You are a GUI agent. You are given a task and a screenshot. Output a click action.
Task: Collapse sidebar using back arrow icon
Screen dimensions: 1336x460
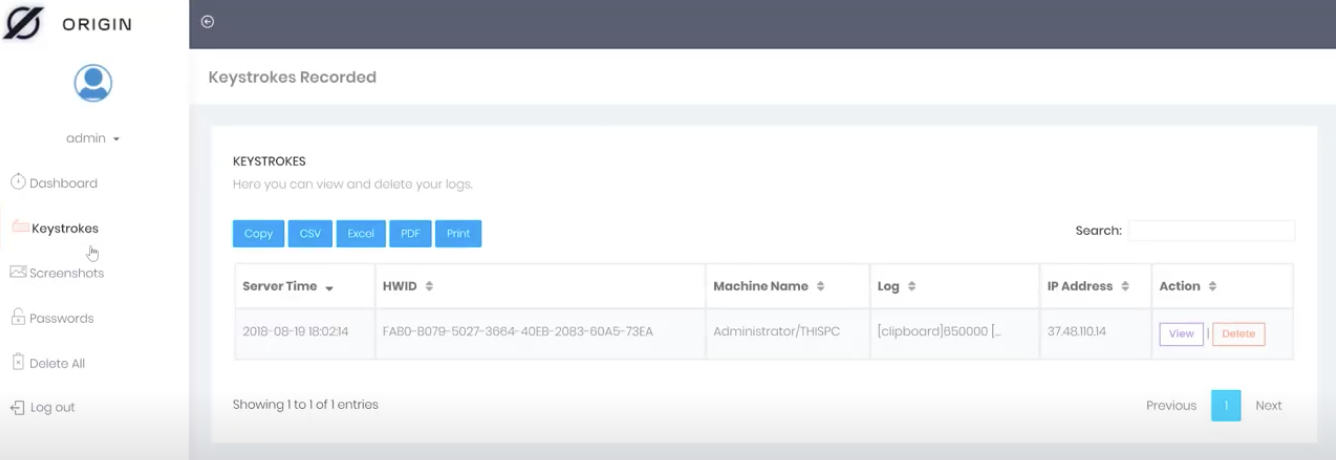click(x=208, y=22)
